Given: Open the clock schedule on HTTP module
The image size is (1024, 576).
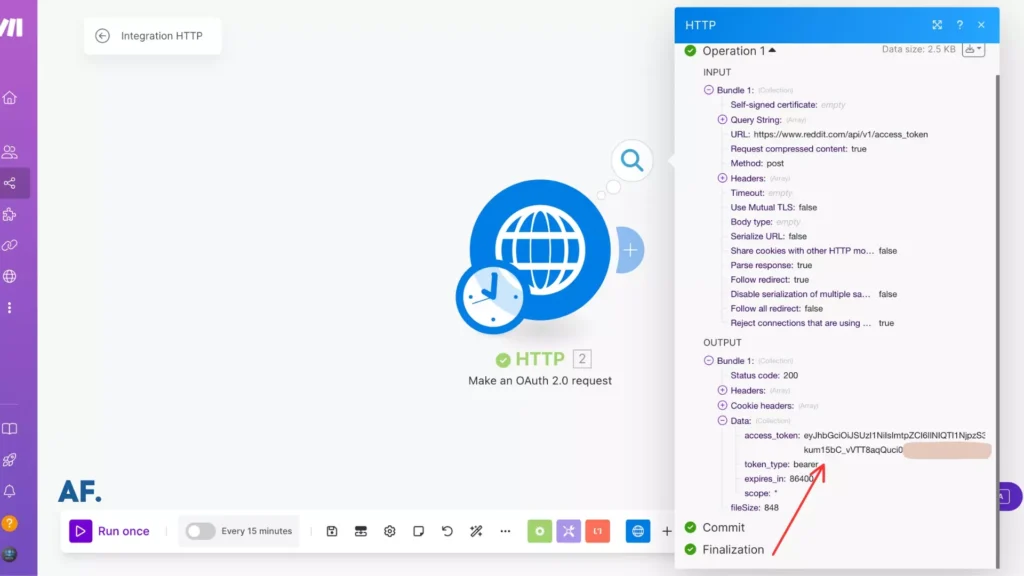Looking at the screenshot, I should pos(491,297).
